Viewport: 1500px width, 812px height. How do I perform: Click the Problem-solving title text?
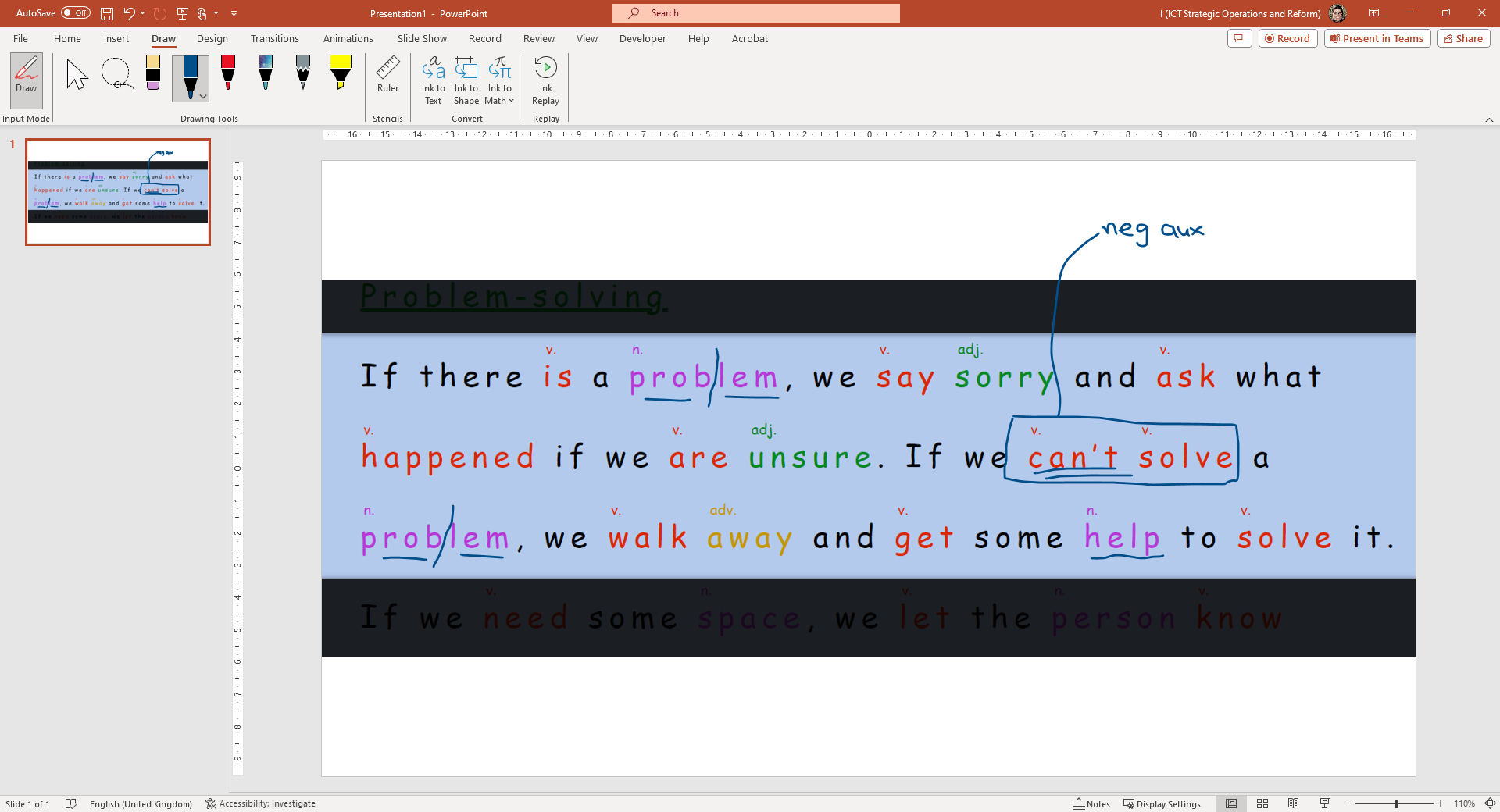pyautogui.click(x=513, y=297)
